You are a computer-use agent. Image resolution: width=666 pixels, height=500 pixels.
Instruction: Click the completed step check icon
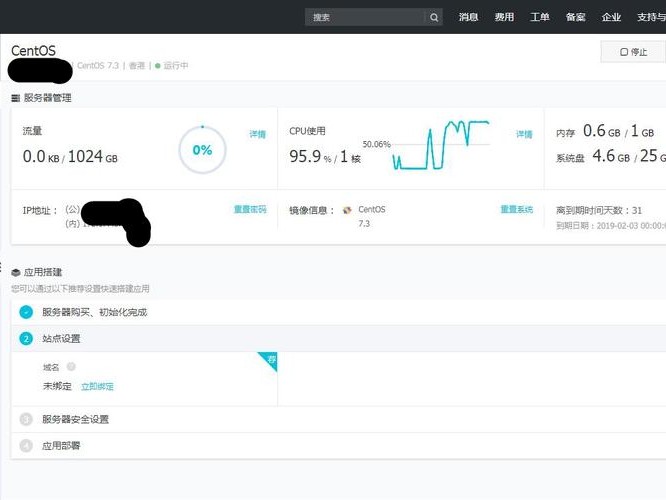(x=26, y=312)
